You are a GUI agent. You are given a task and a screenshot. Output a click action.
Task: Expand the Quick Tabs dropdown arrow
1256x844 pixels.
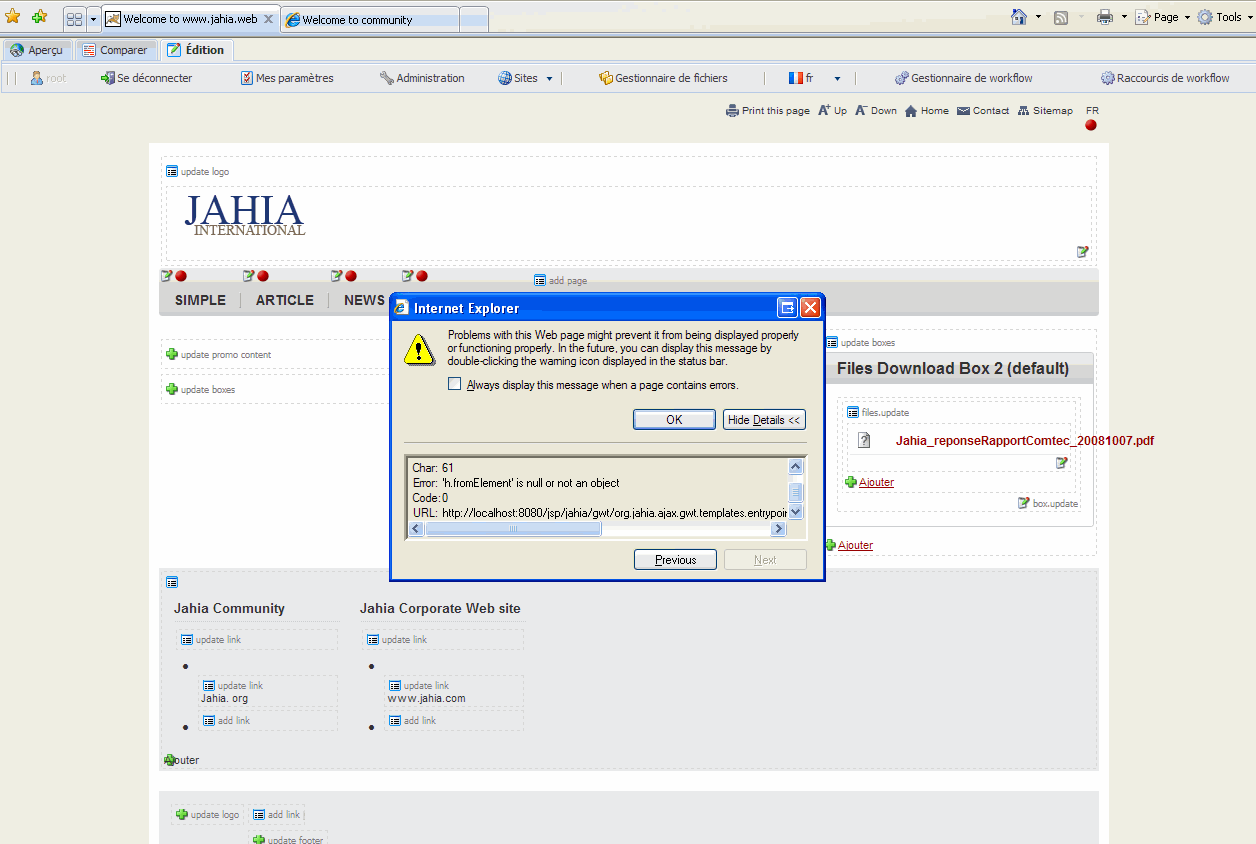click(x=93, y=19)
